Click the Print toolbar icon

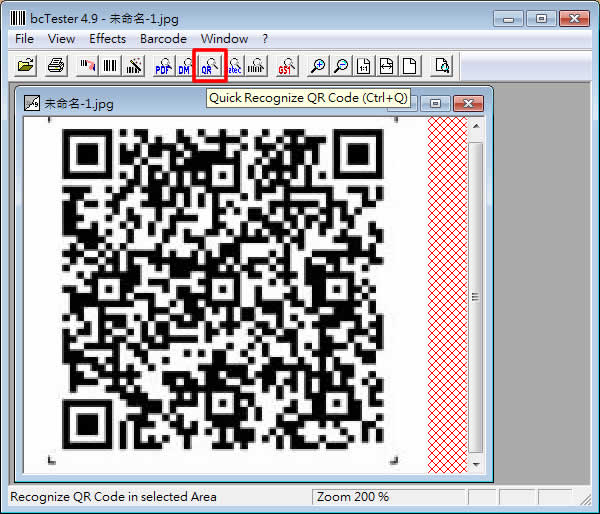click(x=56, y=66)
